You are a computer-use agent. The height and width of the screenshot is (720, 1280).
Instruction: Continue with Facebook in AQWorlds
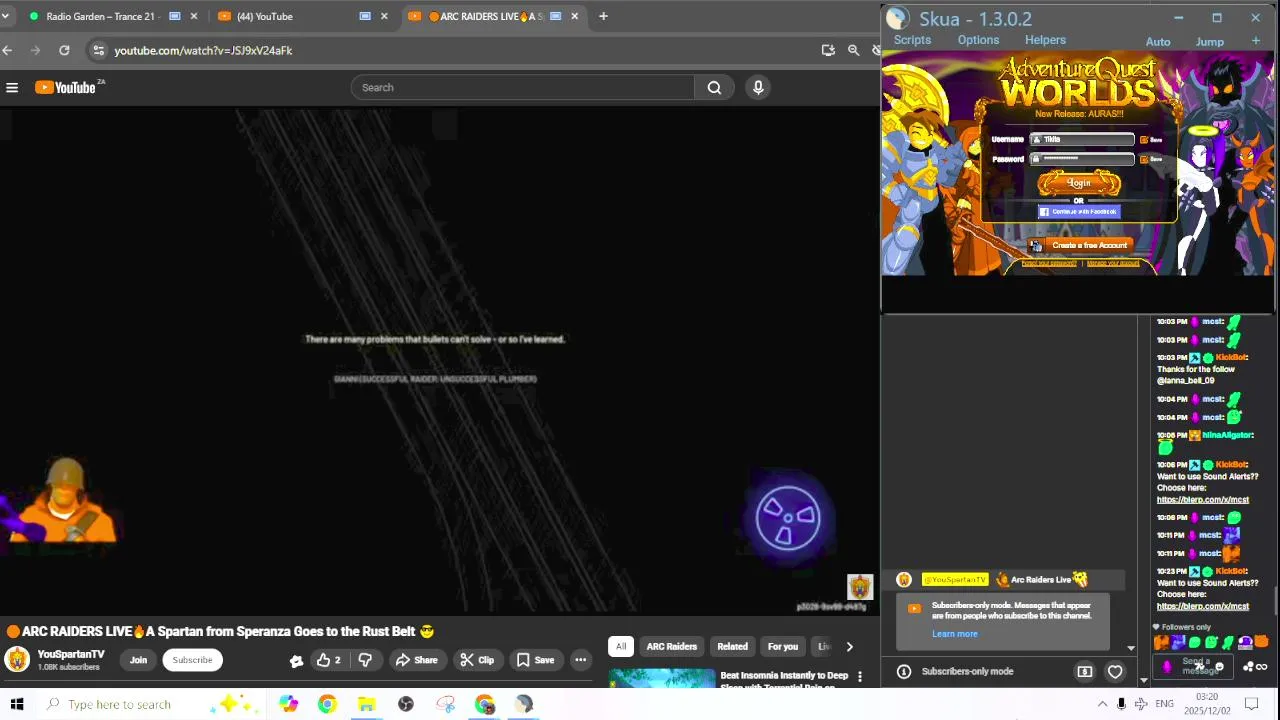[1079, 212]
